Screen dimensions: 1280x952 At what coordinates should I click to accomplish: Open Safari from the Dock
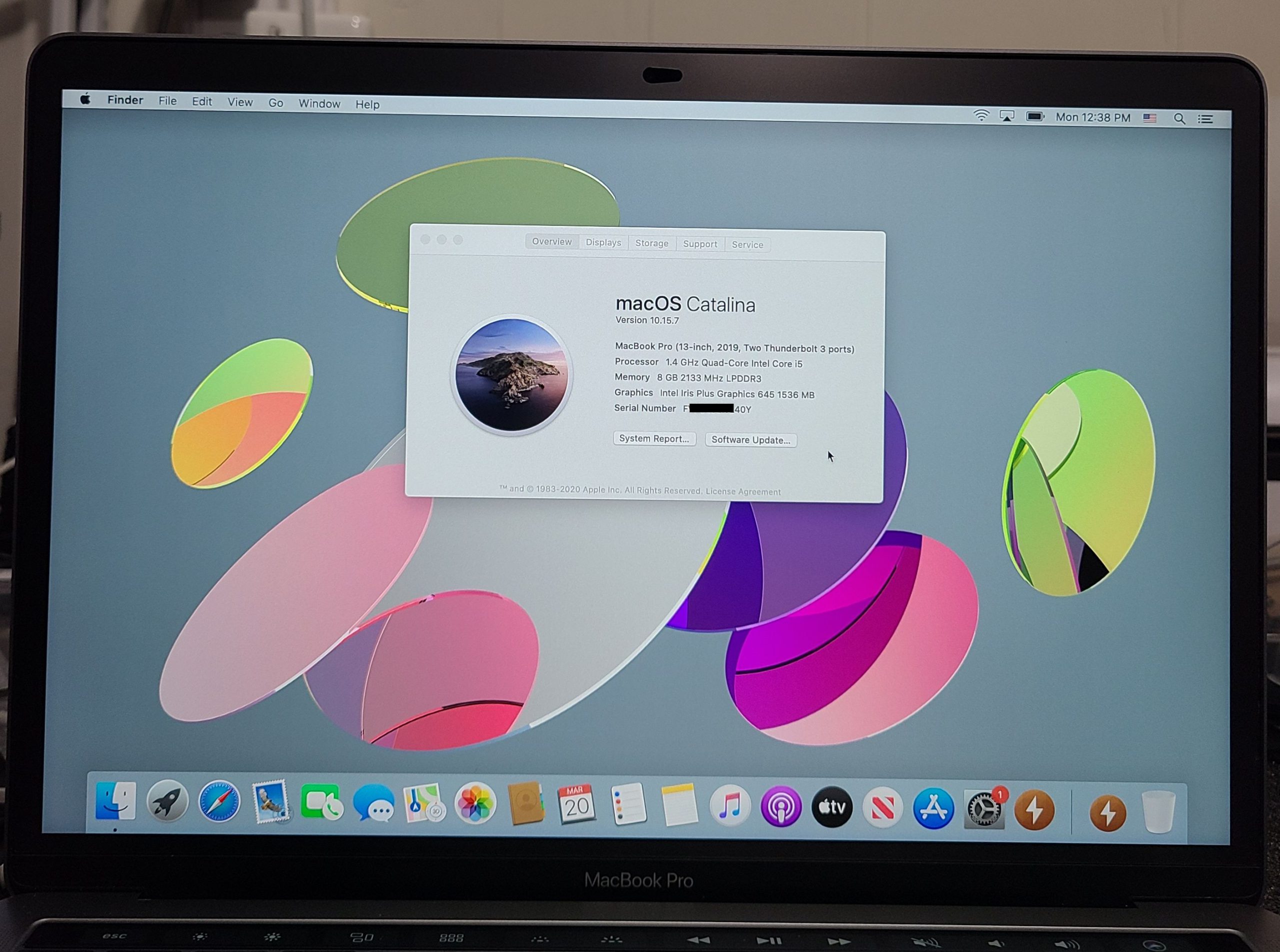coord(219,802)
